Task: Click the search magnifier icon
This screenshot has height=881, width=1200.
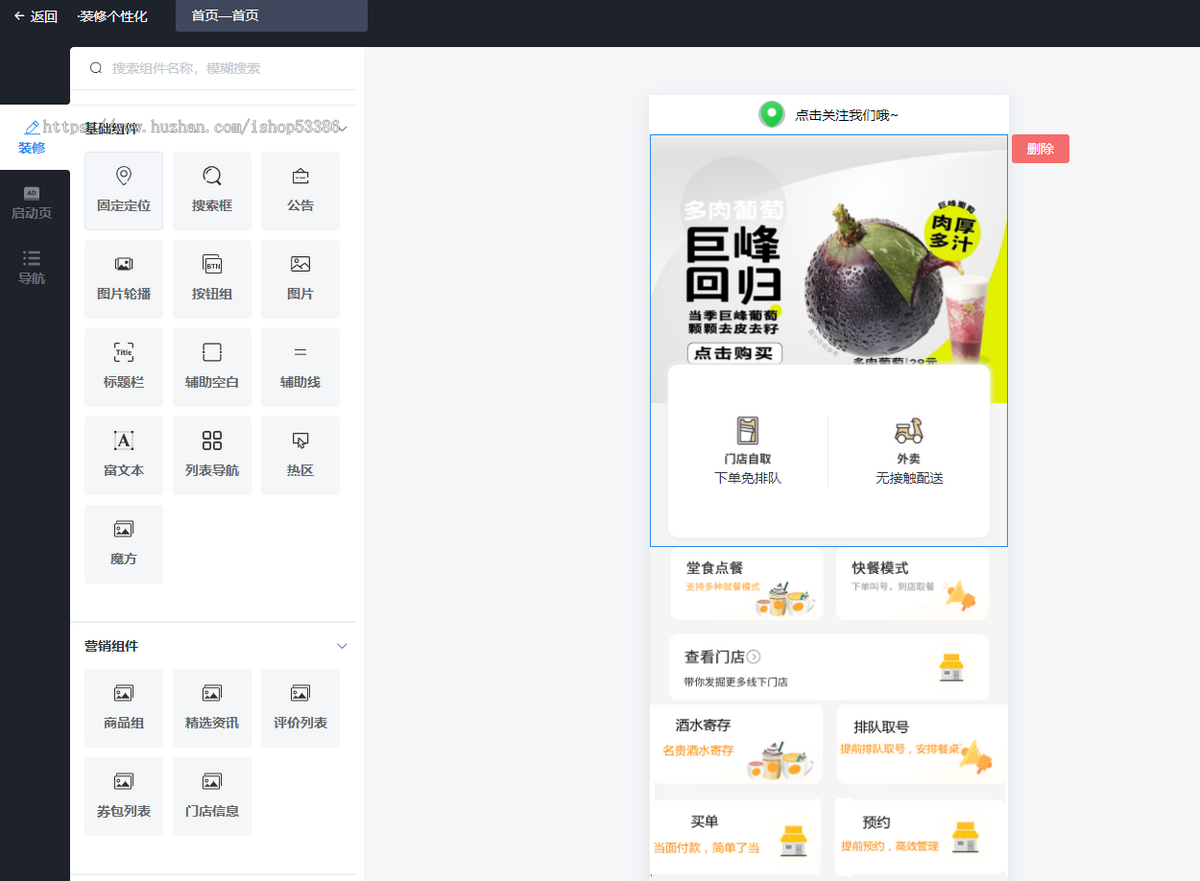Action: 96,68
